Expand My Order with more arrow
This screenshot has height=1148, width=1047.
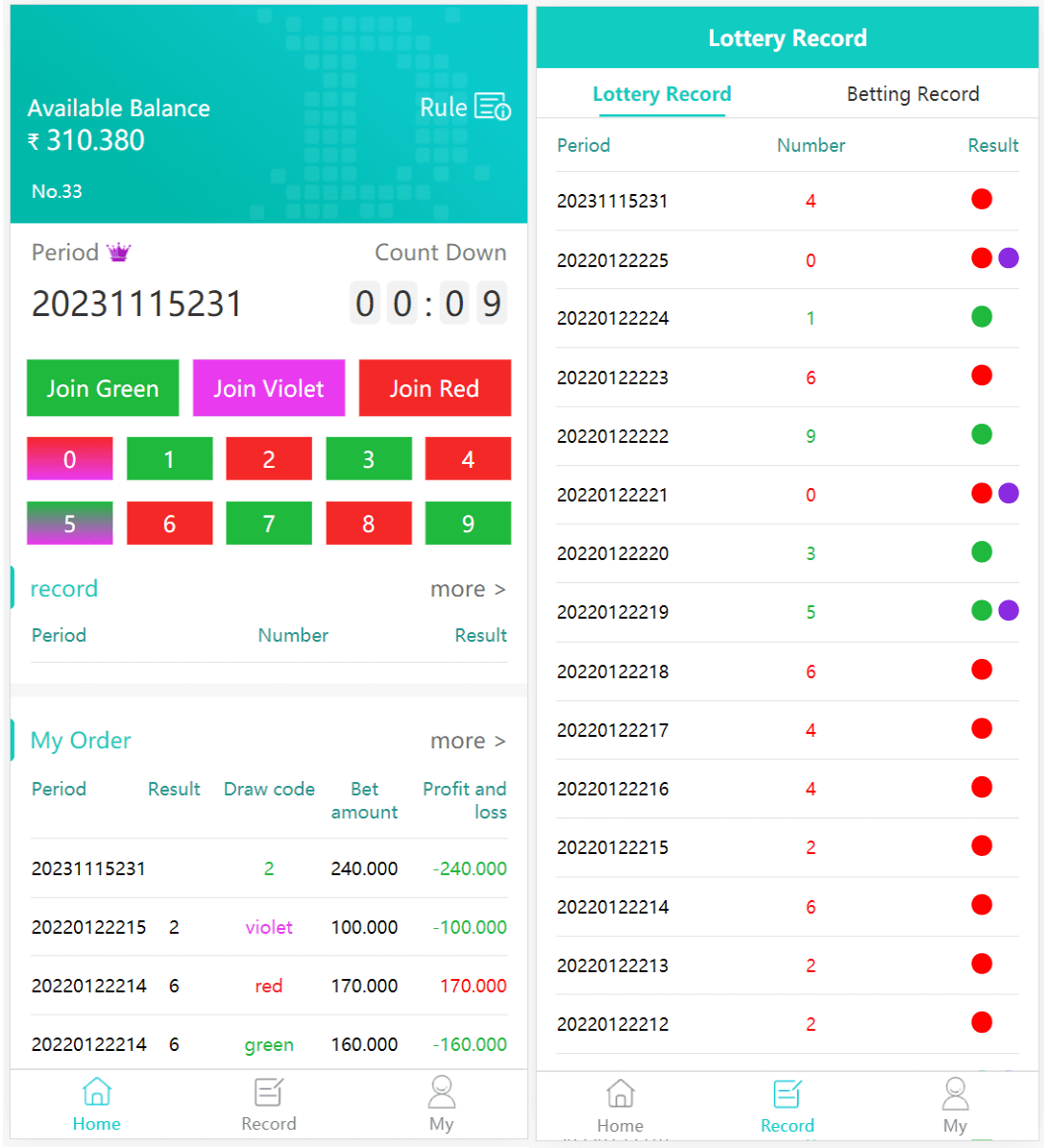pos(468,741)
